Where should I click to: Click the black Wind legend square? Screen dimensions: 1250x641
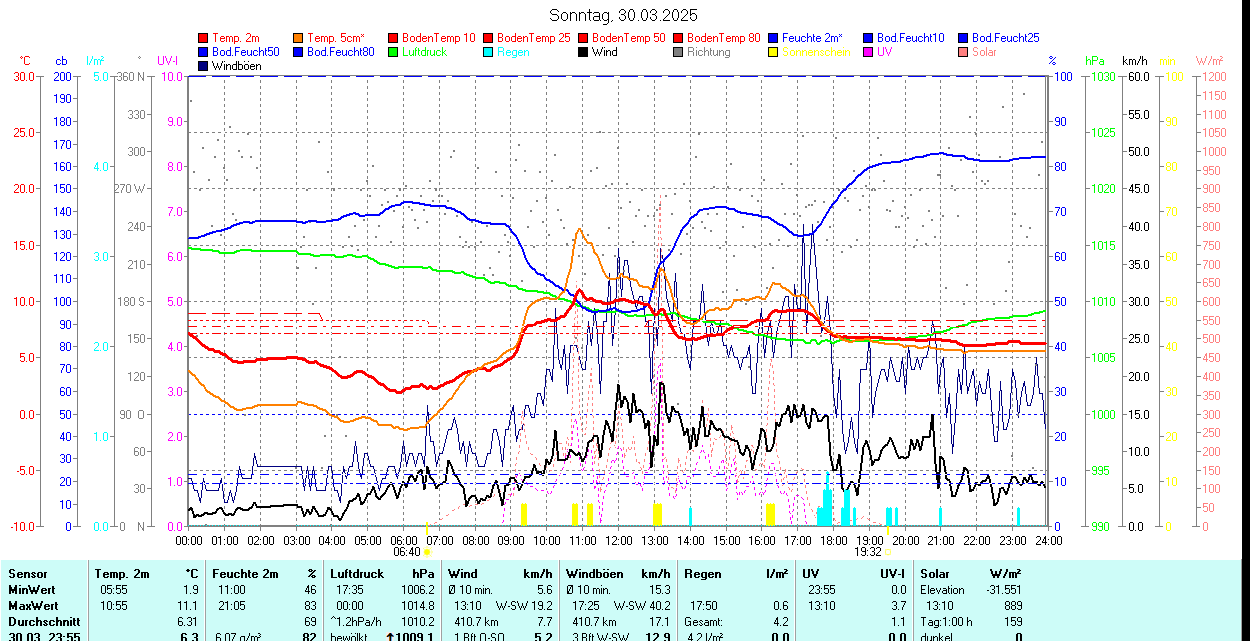(x=584, y=52)
